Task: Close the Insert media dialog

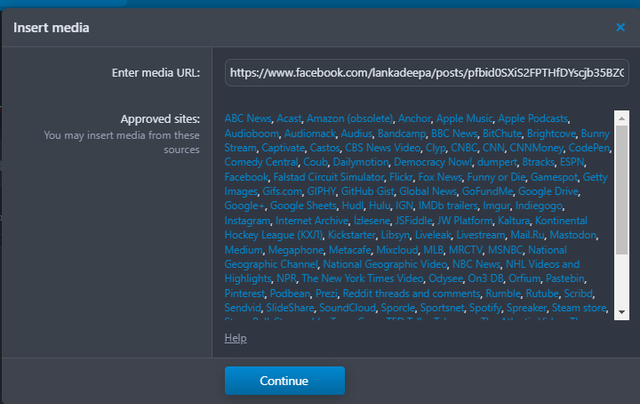Action: click(620, 27)
